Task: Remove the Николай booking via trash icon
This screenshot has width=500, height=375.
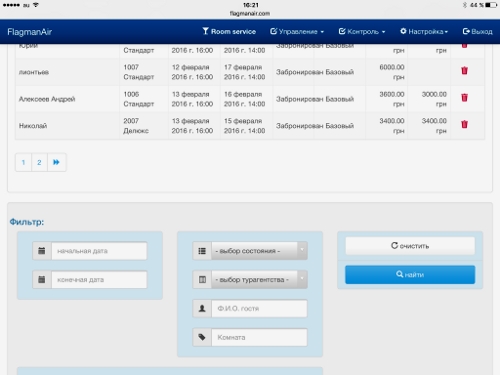Action: click(464, 124)
